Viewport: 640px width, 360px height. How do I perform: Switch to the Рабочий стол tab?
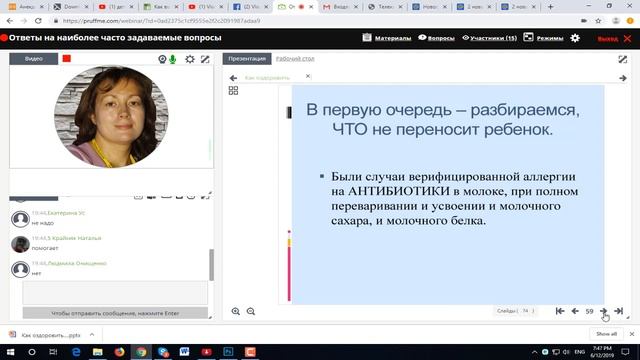(x=295, y=59)
